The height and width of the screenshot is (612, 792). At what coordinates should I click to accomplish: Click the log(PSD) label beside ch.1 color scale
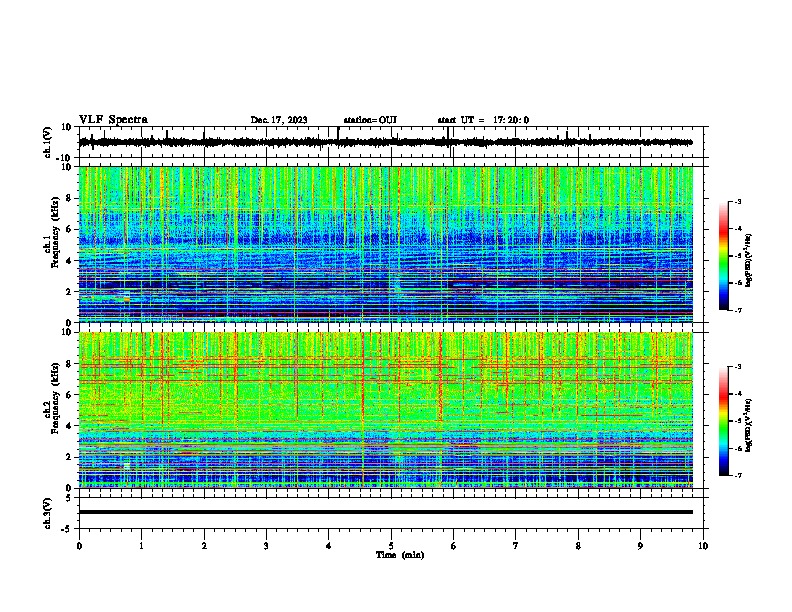click(x=749, y=261)
